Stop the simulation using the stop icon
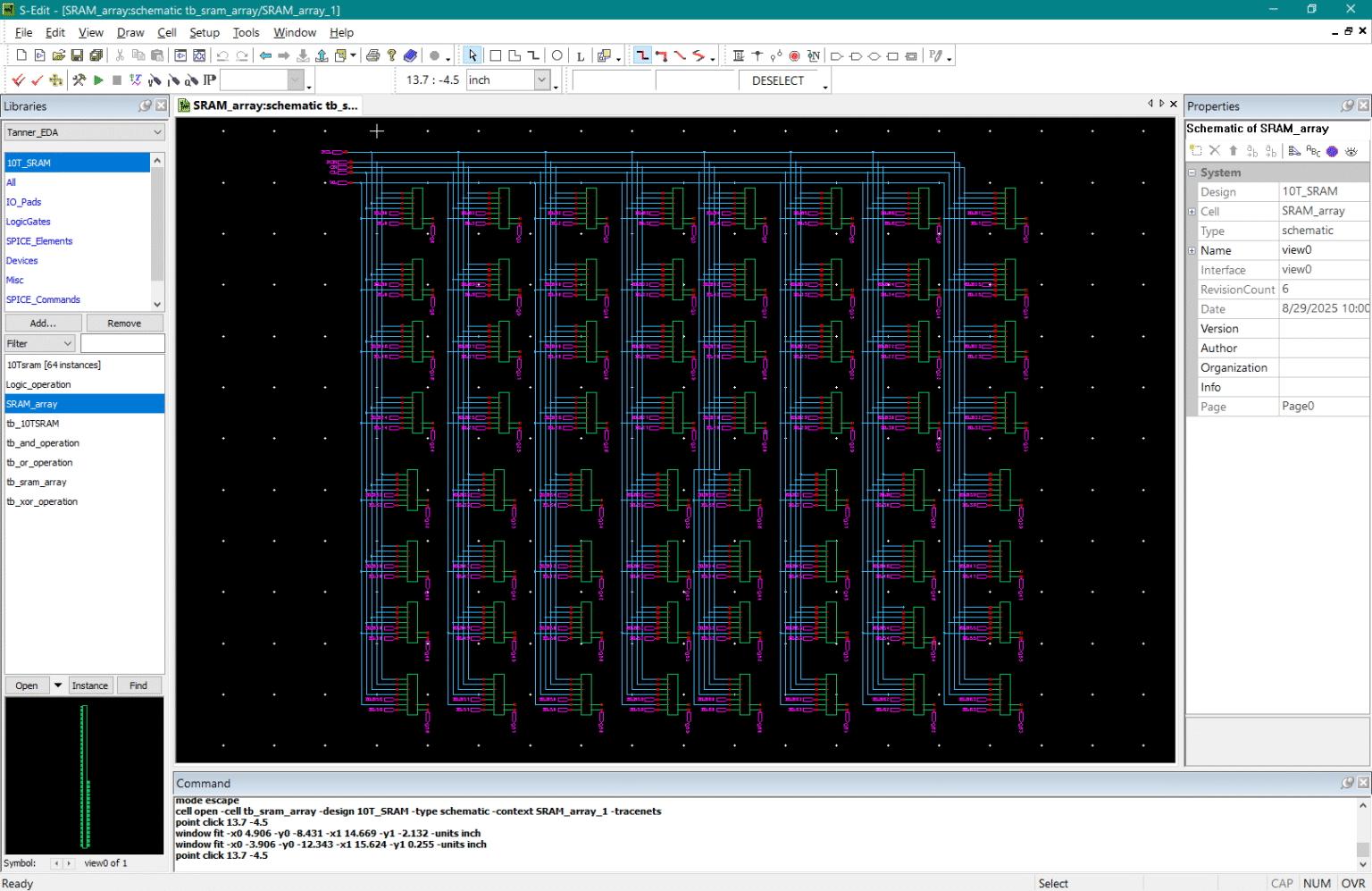 [117, 80]
